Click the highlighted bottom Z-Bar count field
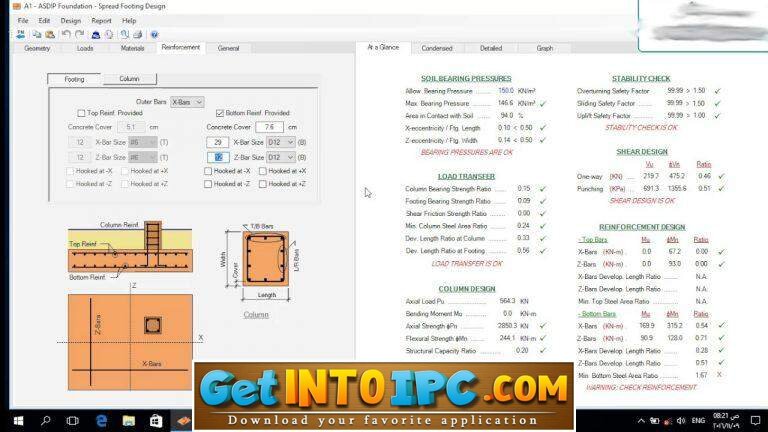Screen dimensions: 768x432 click(217, 157)
